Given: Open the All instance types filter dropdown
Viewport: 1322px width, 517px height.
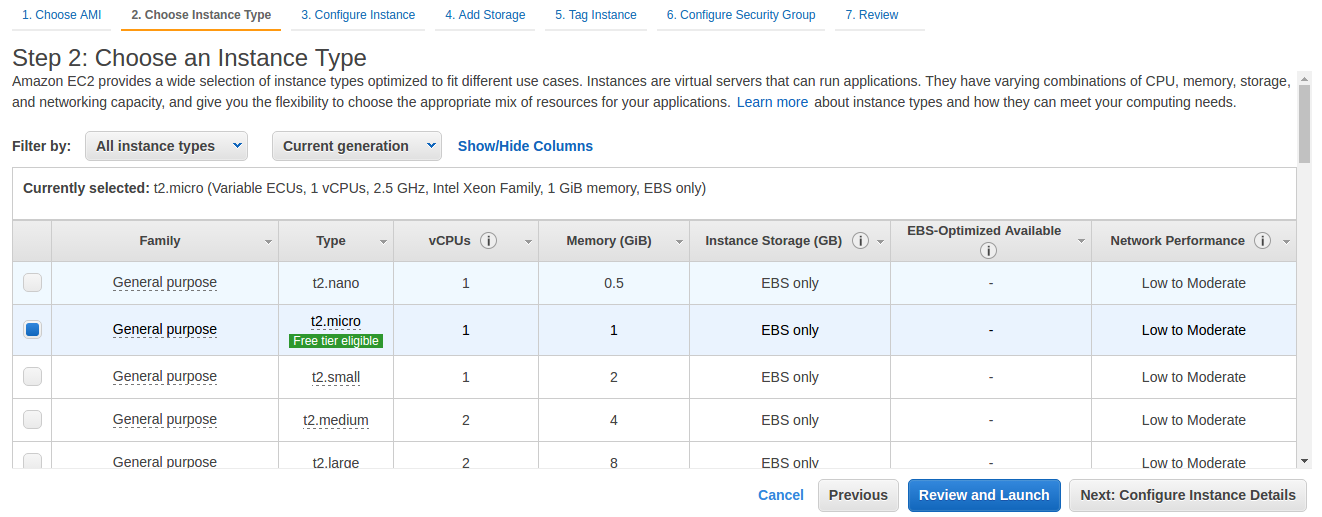Looking at the screenshot, I should 166,146.
